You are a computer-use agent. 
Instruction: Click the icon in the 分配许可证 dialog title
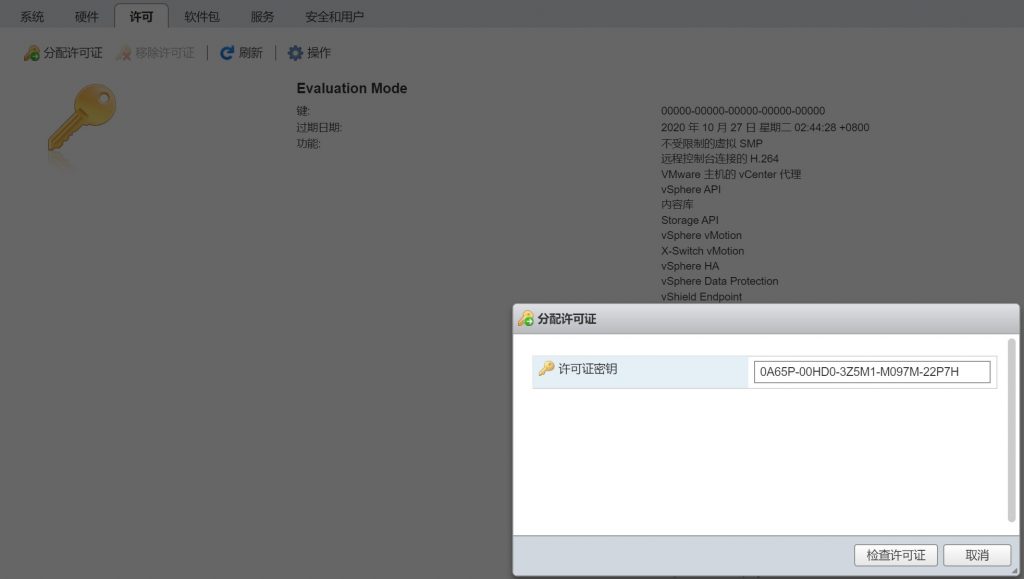(525, 319)
